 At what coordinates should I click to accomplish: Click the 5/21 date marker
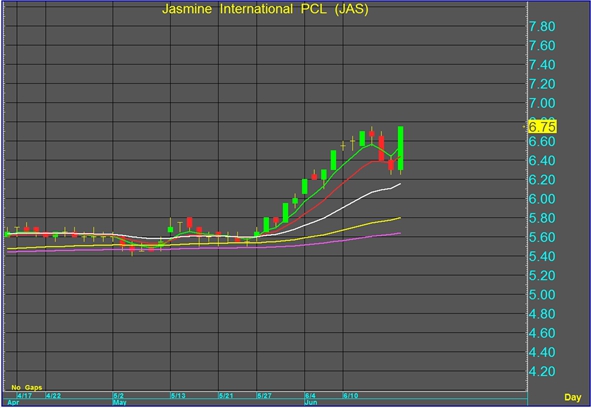[x=226, y=396]
